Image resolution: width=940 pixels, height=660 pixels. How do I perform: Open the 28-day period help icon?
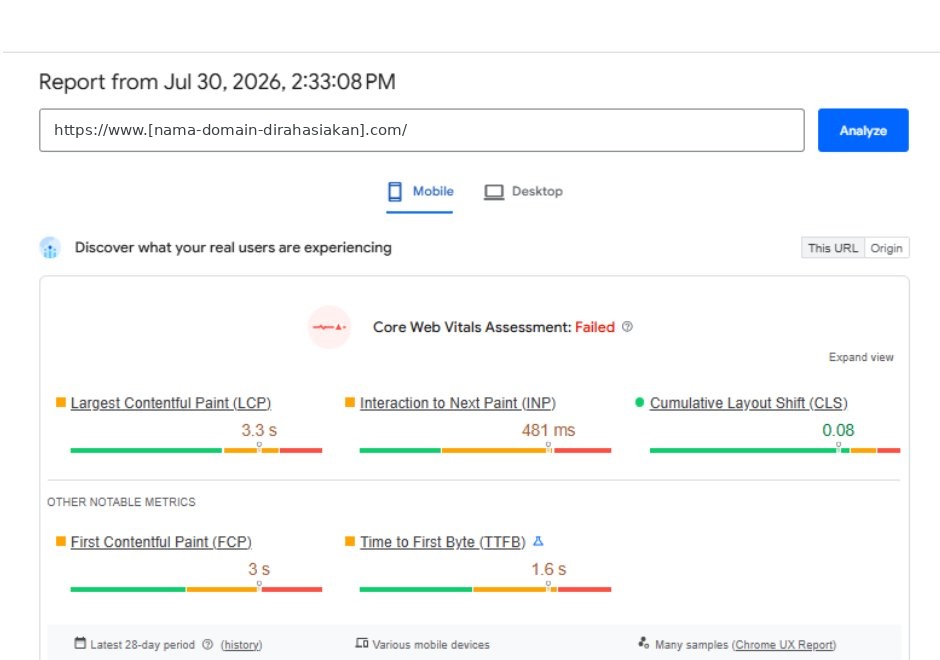[x=207, y=644]
